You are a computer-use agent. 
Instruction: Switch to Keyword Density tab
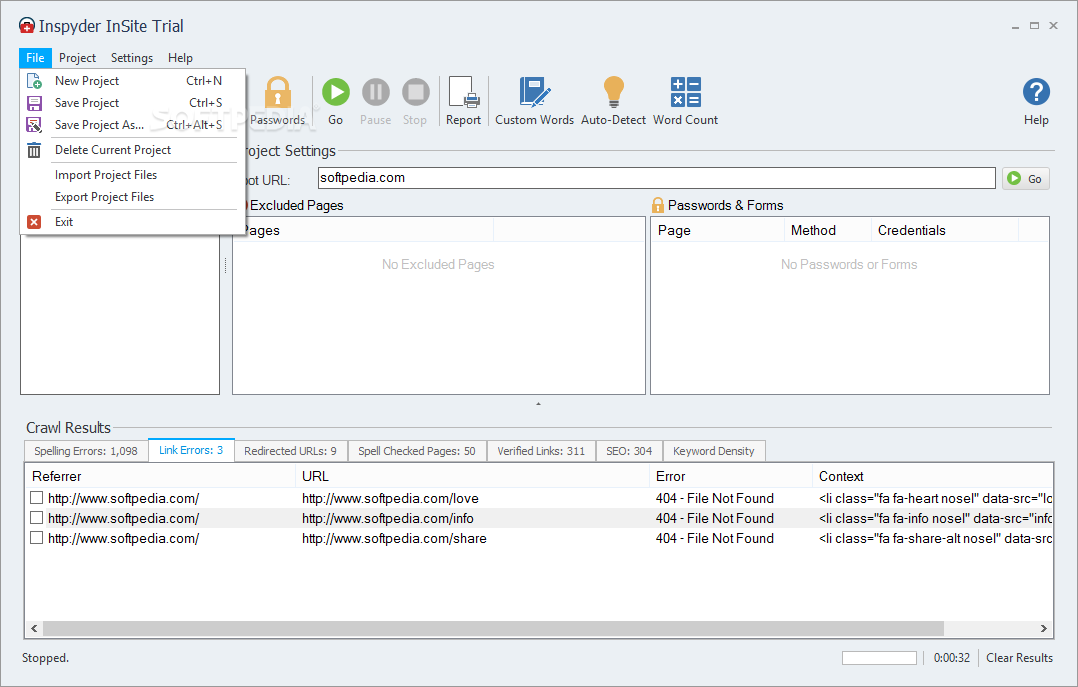pos(714,451)
